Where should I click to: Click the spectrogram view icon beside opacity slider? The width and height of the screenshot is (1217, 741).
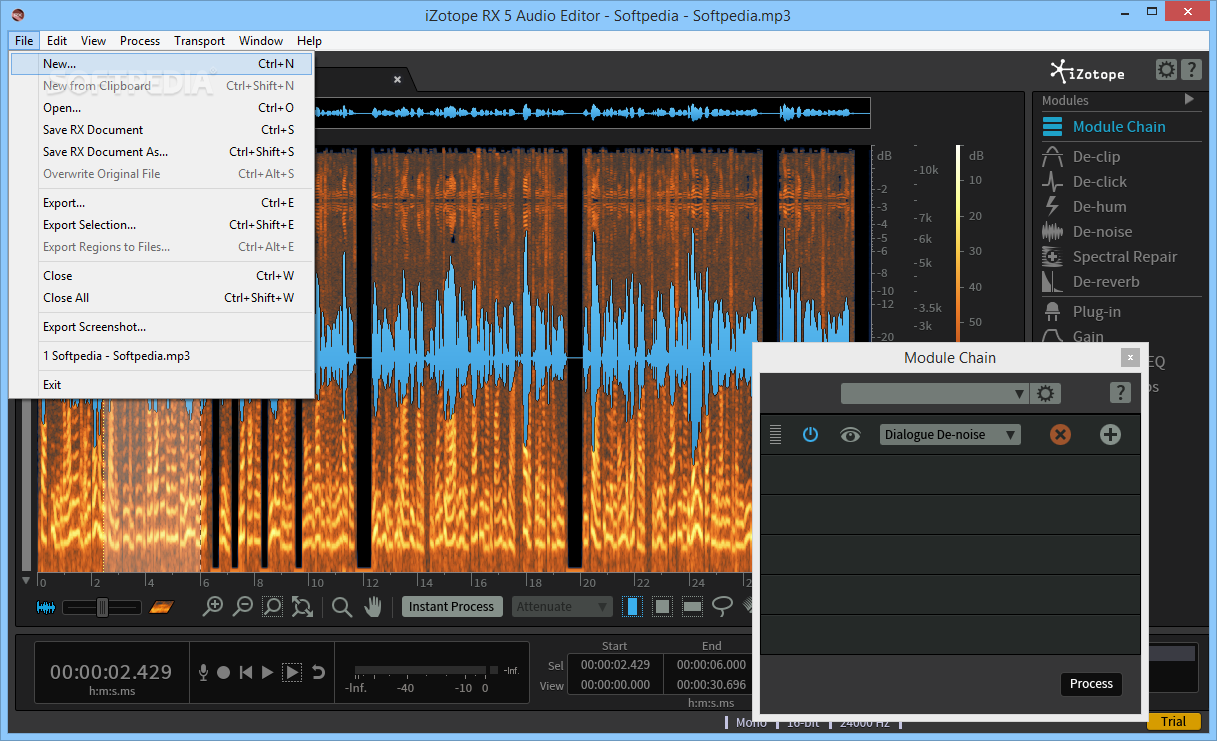(x=161, y=607)
